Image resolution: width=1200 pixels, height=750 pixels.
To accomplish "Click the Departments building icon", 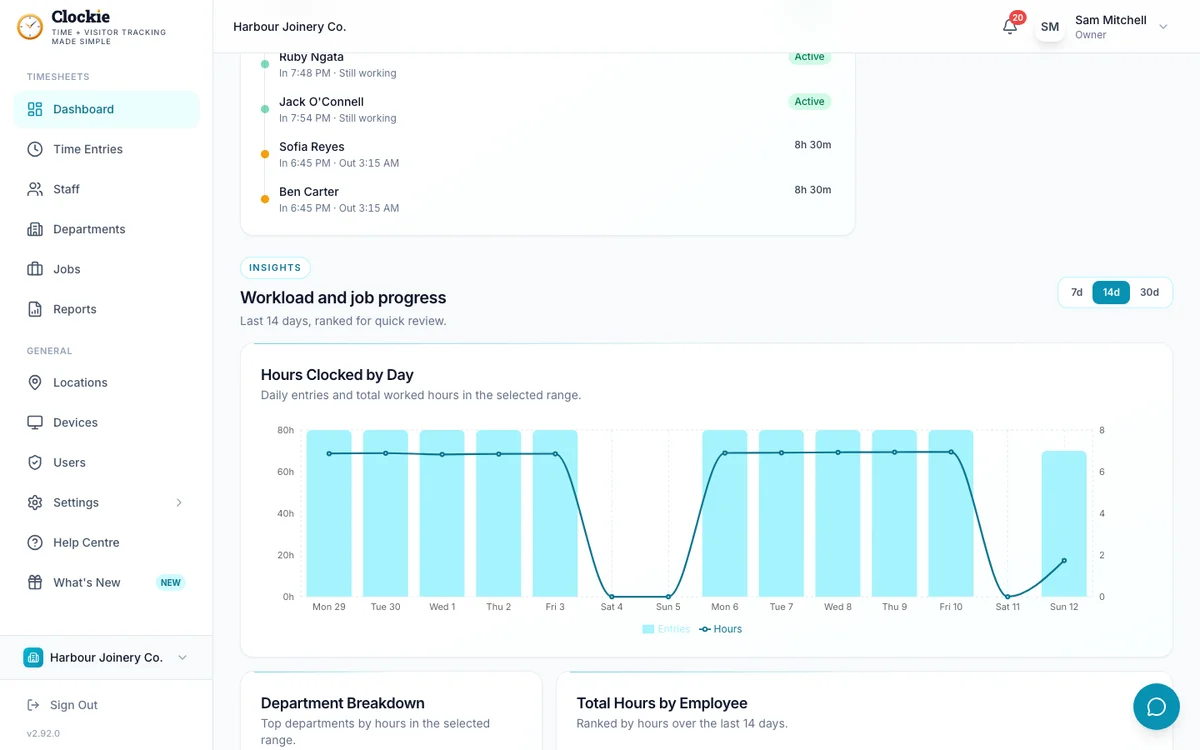I will [35, 229].
